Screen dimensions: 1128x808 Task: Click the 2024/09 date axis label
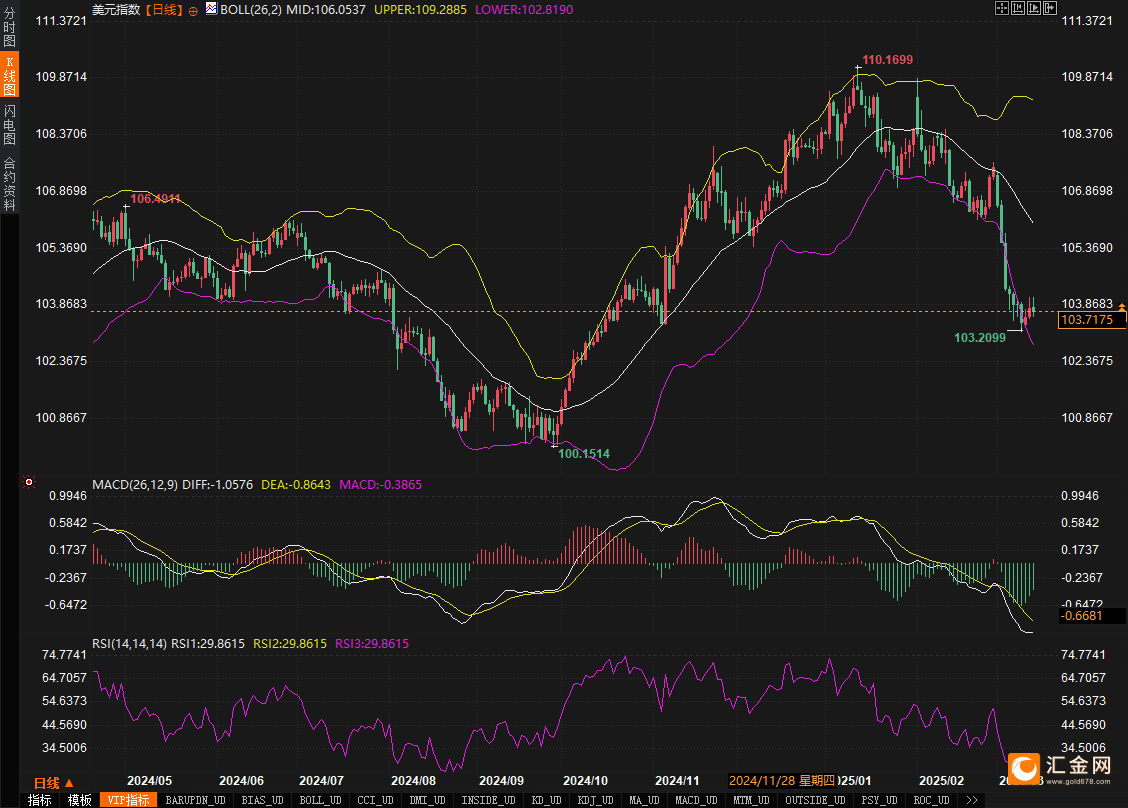pyautogui.click(x=501, y=781)
